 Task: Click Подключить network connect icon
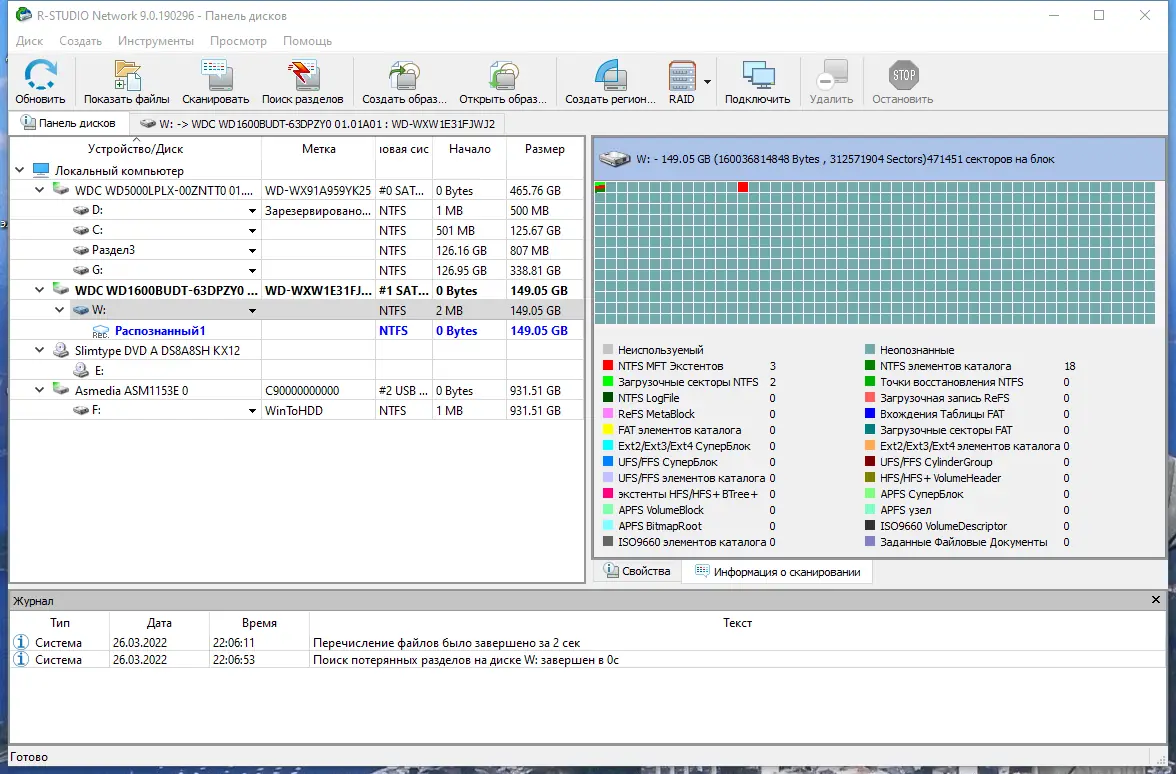tap(758, 81)
